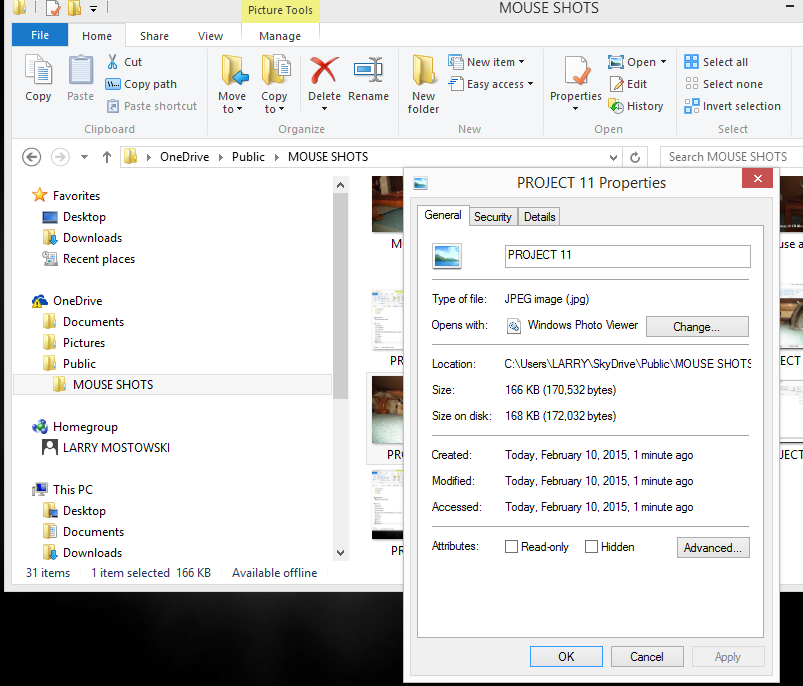803x686 pixels.
Task: Click Paste shortcut in Clipboard group
Action: [x=152, y=106]
